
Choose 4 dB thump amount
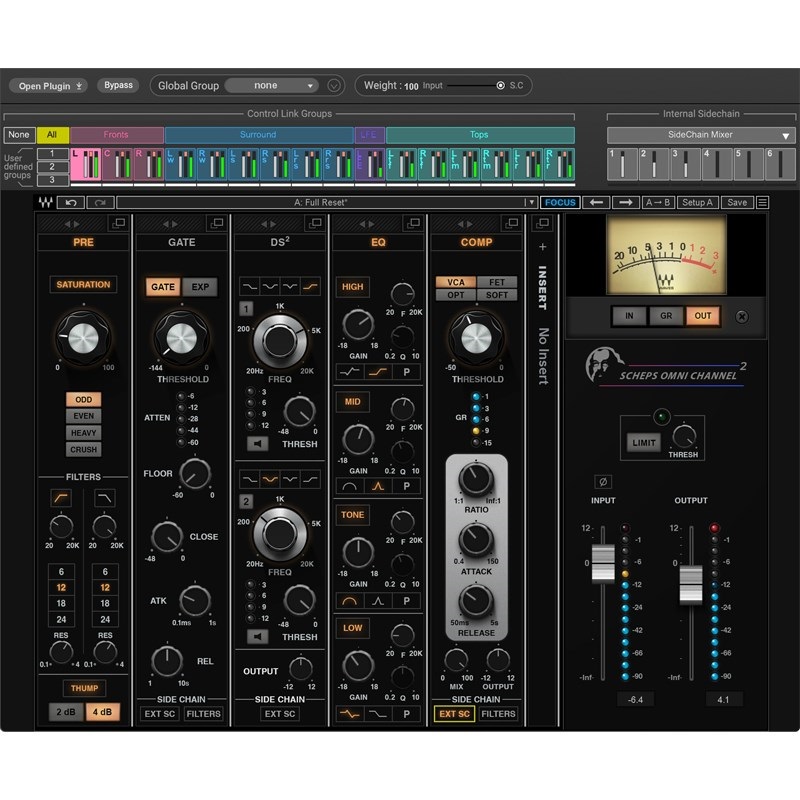pos(102,712)
